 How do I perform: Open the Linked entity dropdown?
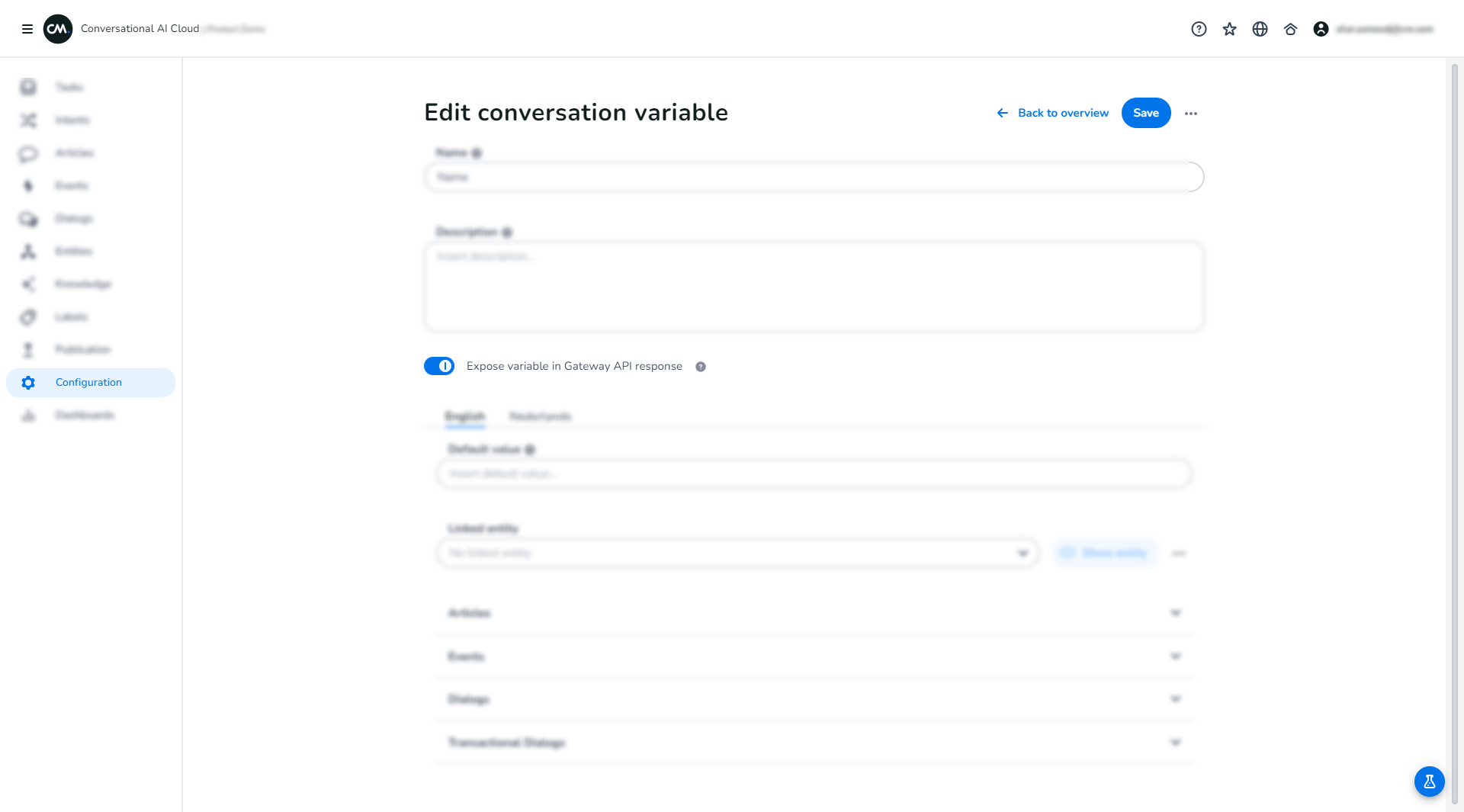tap(737, 553)
